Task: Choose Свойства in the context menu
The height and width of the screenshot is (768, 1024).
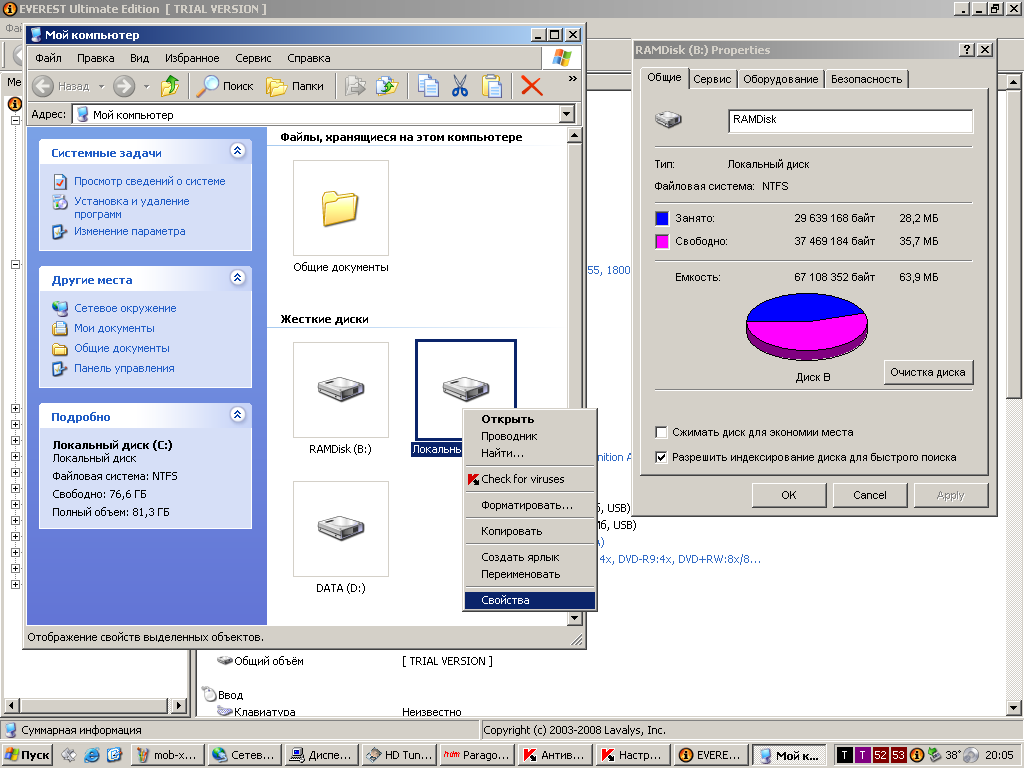Action: [x=530, y=600]
